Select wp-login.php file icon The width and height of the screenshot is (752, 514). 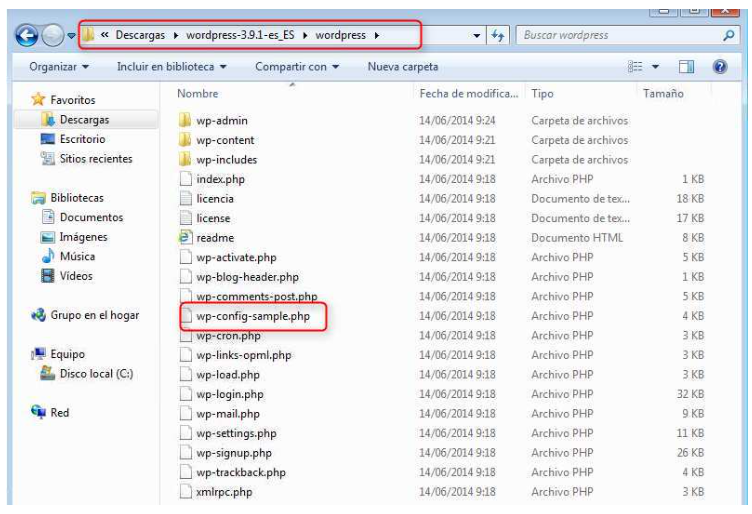(186, 394)
